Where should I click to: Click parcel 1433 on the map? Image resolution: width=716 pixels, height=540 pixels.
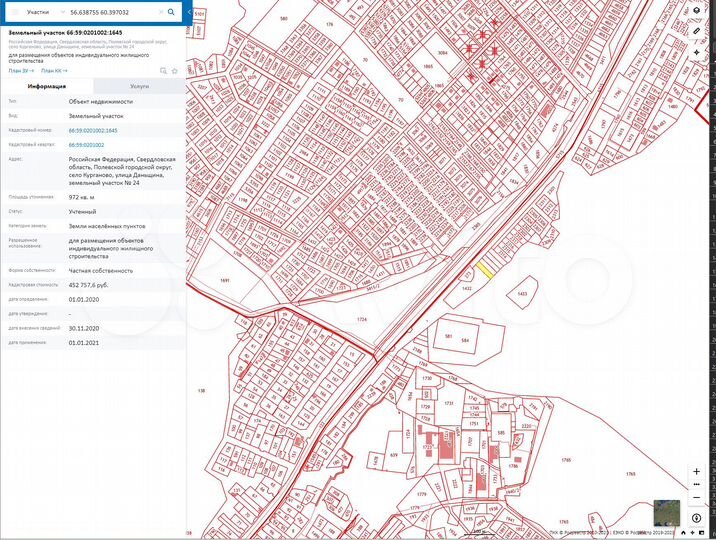coord(522,294)
